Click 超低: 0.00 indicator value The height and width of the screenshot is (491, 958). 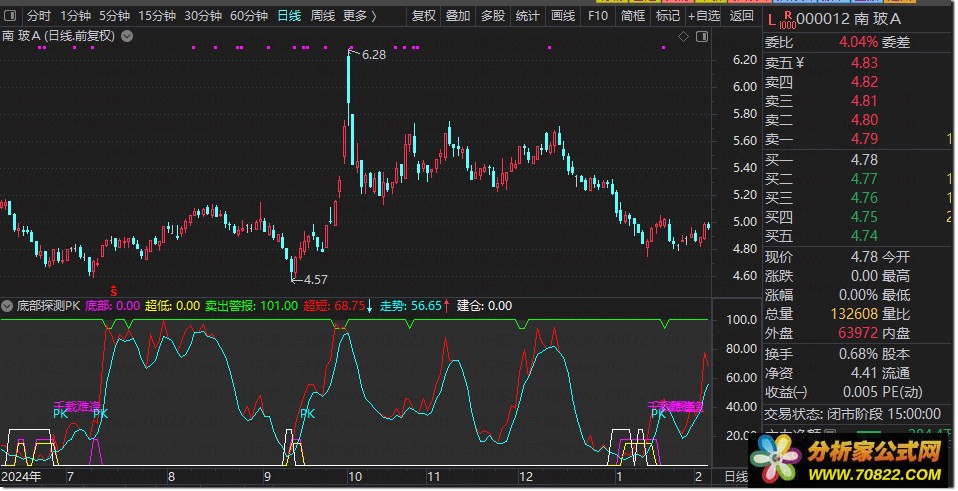(172, 306)
